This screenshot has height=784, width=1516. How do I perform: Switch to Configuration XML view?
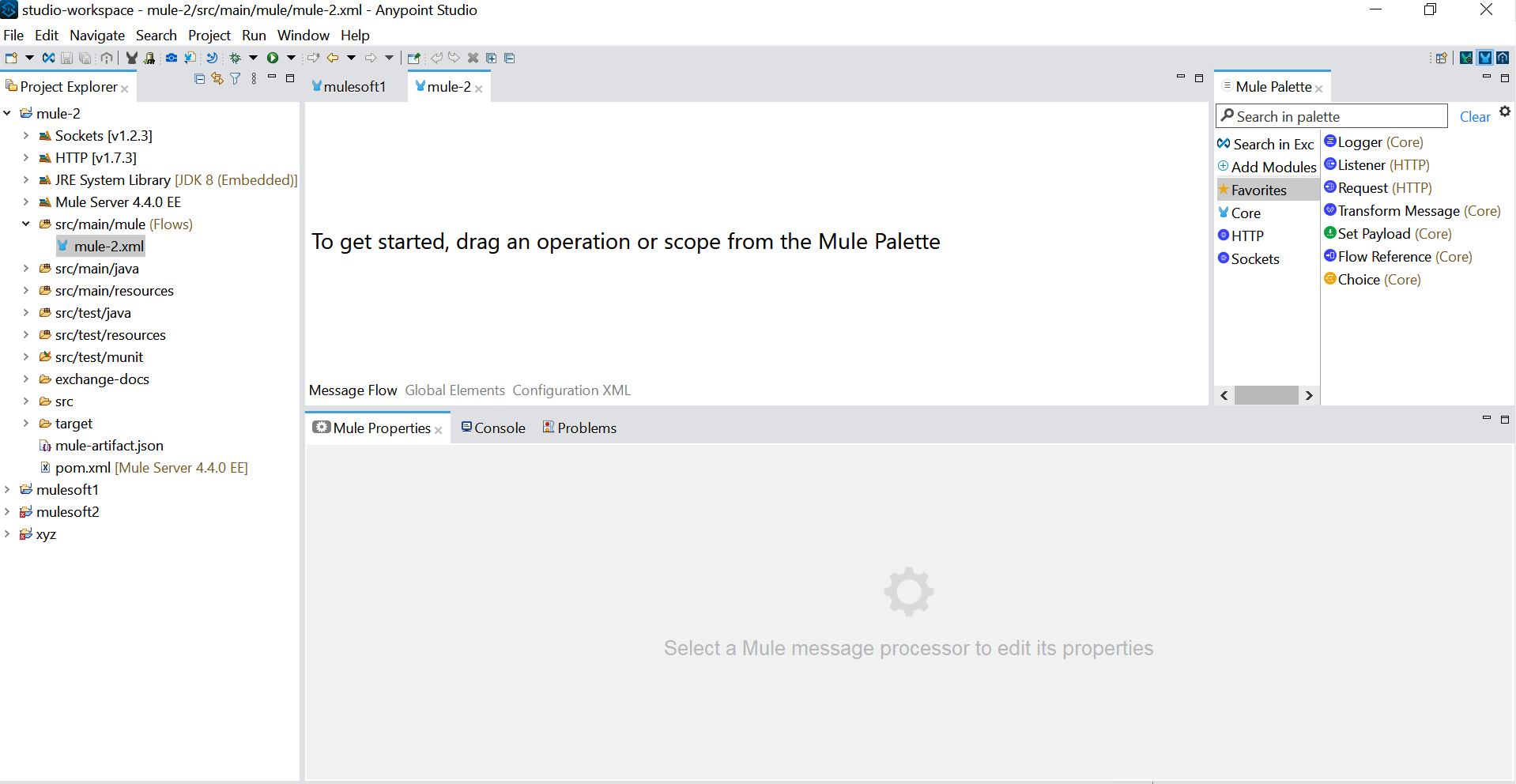[571, 390]
